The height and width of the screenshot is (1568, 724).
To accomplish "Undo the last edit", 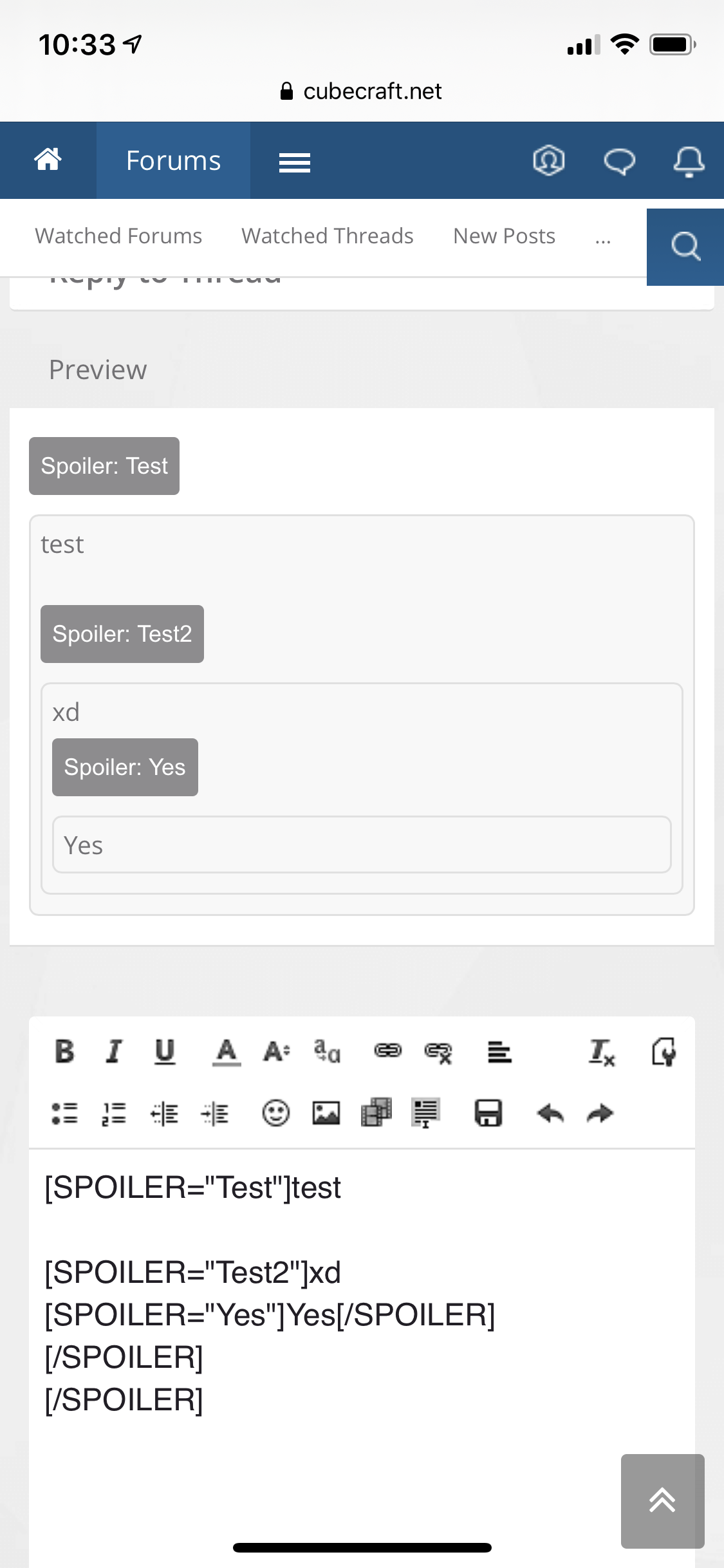I will click(550, 1113).
